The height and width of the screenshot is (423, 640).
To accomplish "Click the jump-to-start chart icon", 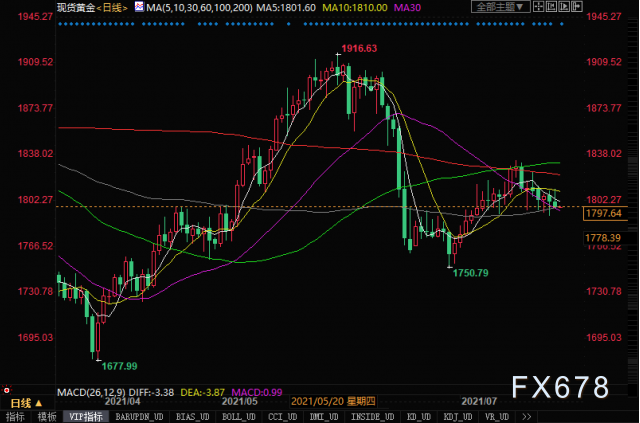I will click(551, 7).
